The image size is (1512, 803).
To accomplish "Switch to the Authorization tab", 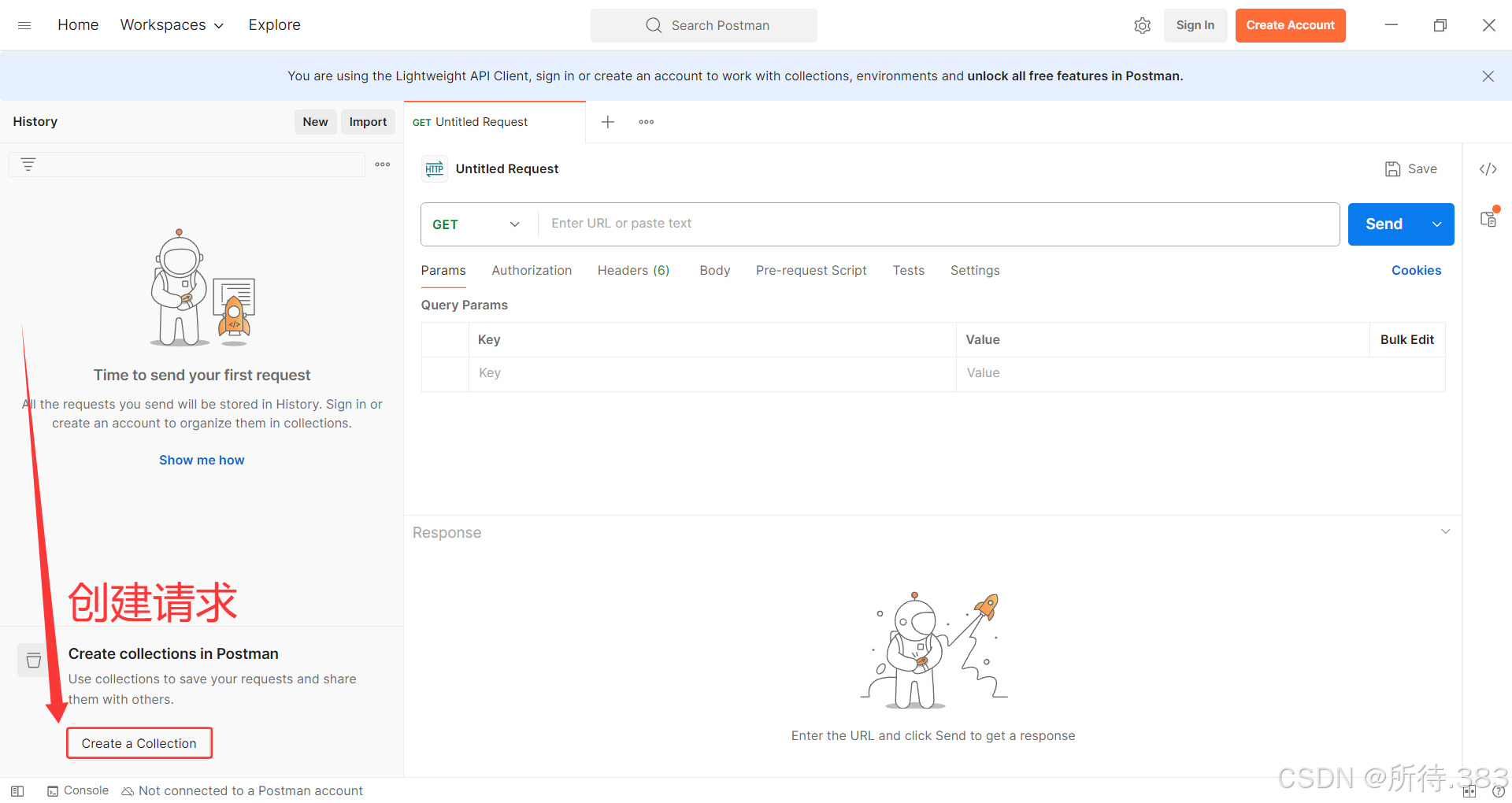I will click(532, 270).
